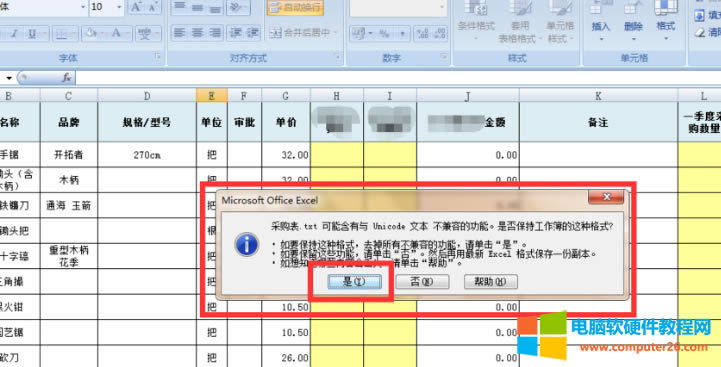721x367 pixels.
Task: Click the 备注 header cell
Action: pos(598,122)
